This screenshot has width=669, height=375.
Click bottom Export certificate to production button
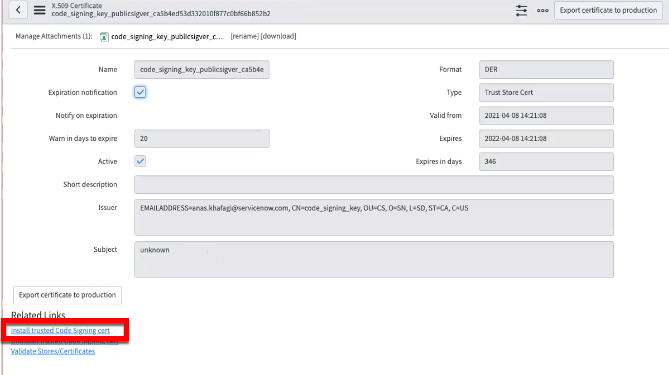click(67, 295)
